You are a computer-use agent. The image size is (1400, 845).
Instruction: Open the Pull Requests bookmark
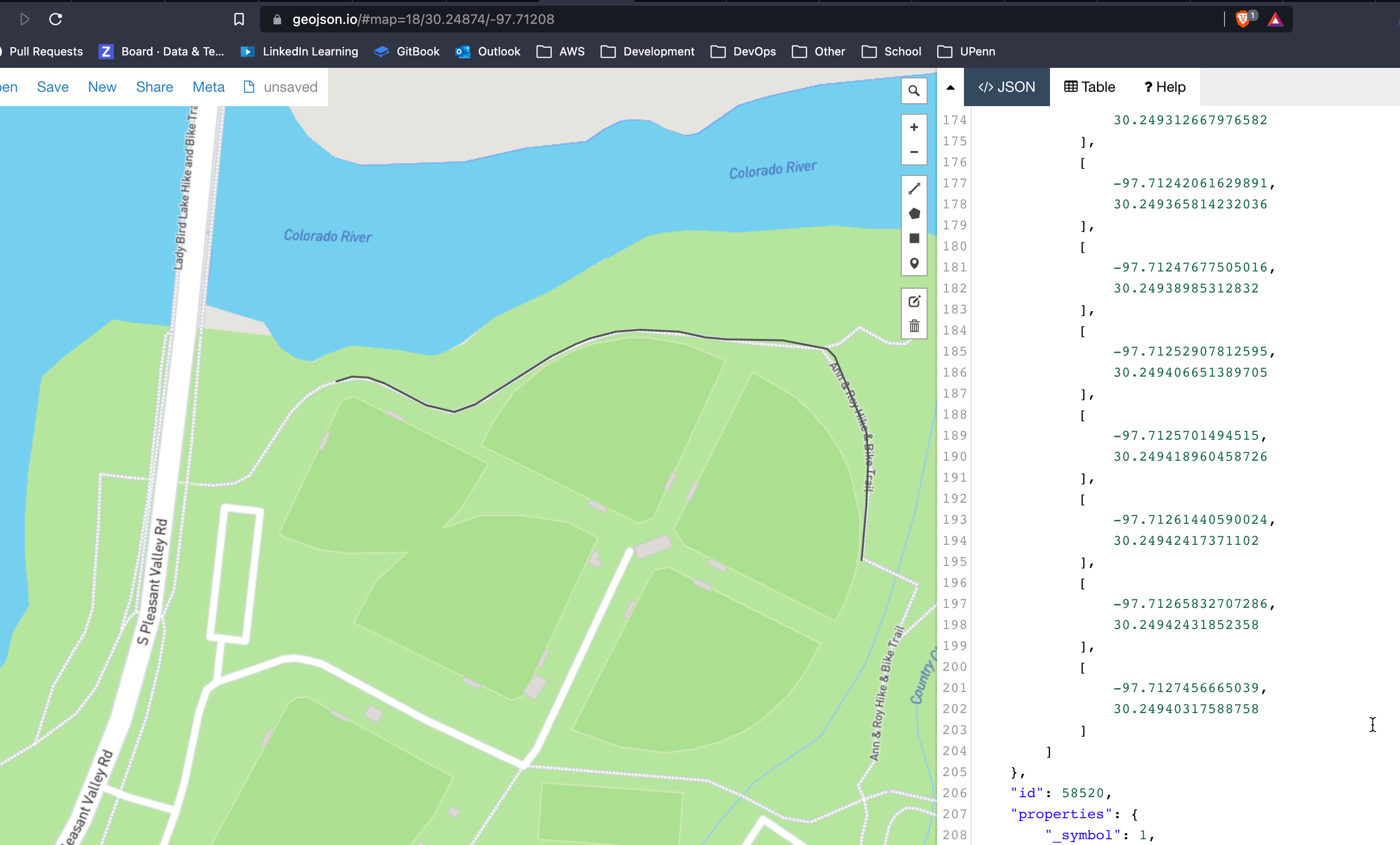tap(46, 52)
